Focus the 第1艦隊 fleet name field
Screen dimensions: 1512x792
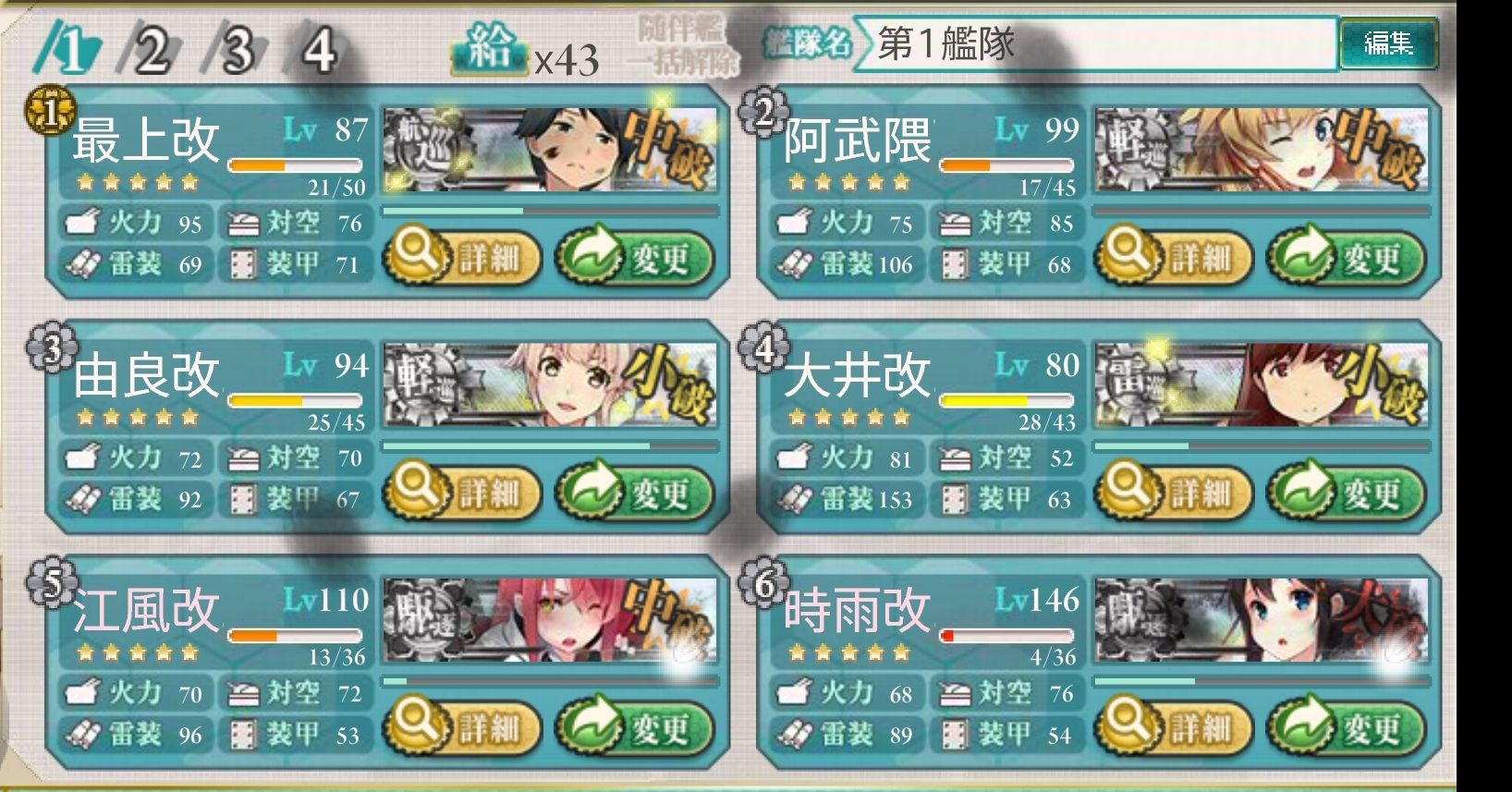(1095, 43)
